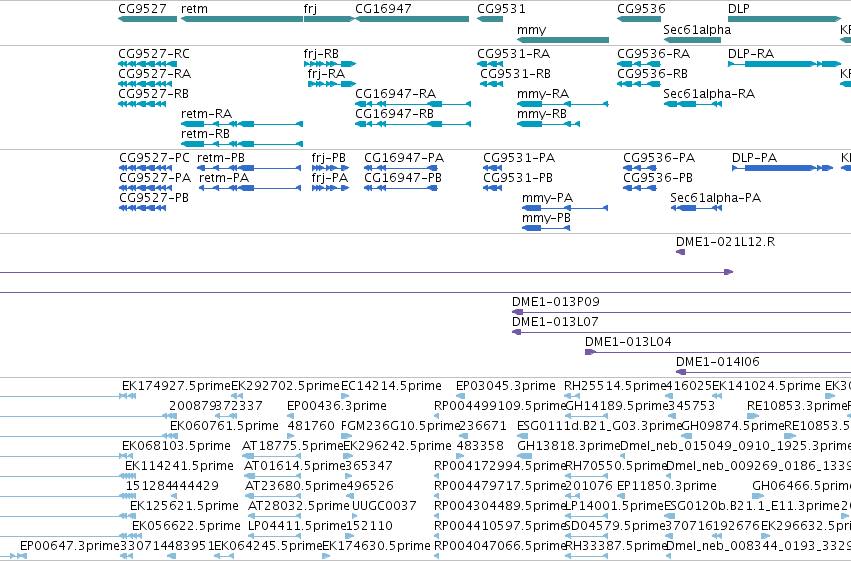
Task: Open the DLP gene label
Action: [x=739, y=9]
